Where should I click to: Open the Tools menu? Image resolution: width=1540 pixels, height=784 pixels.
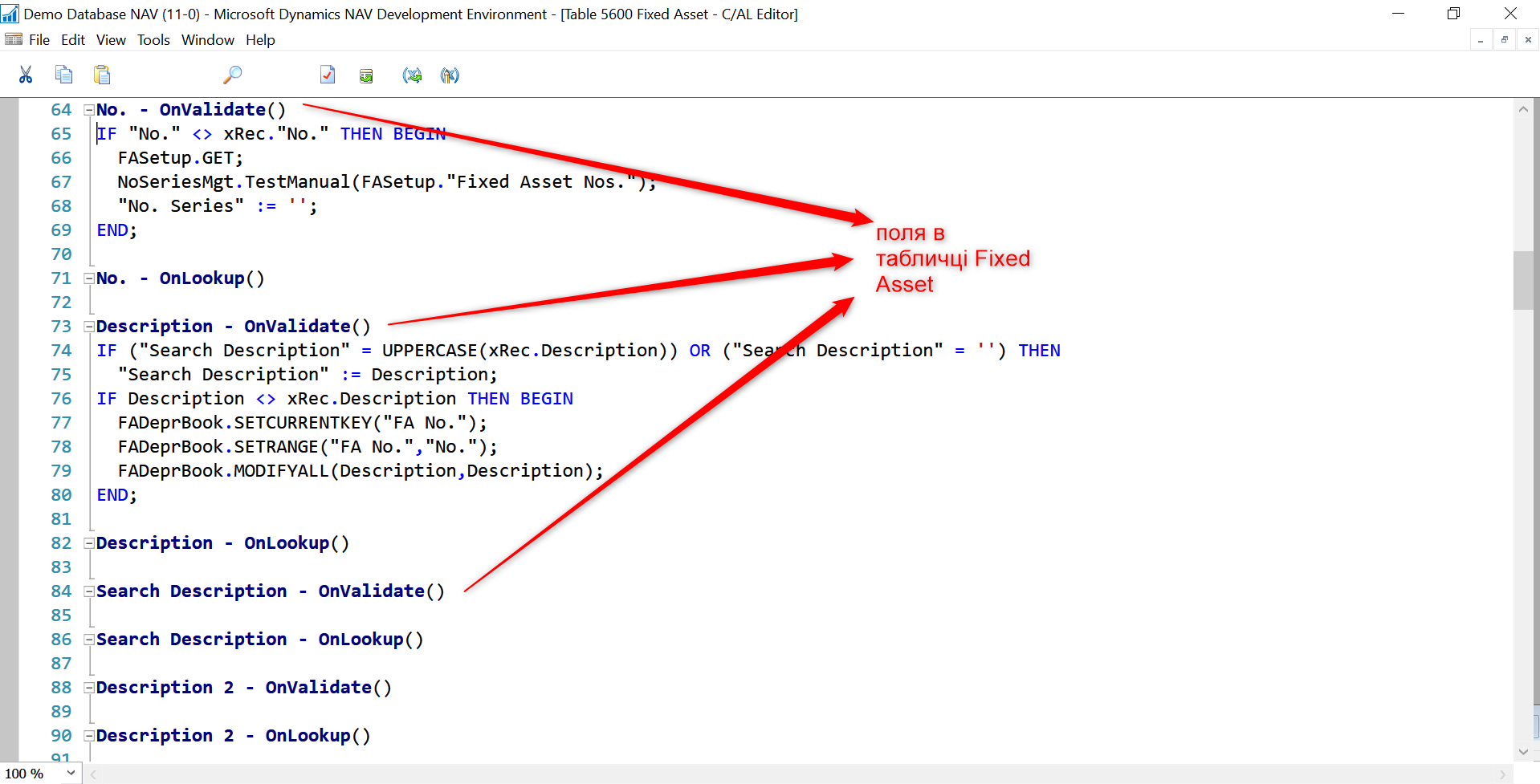153,40
